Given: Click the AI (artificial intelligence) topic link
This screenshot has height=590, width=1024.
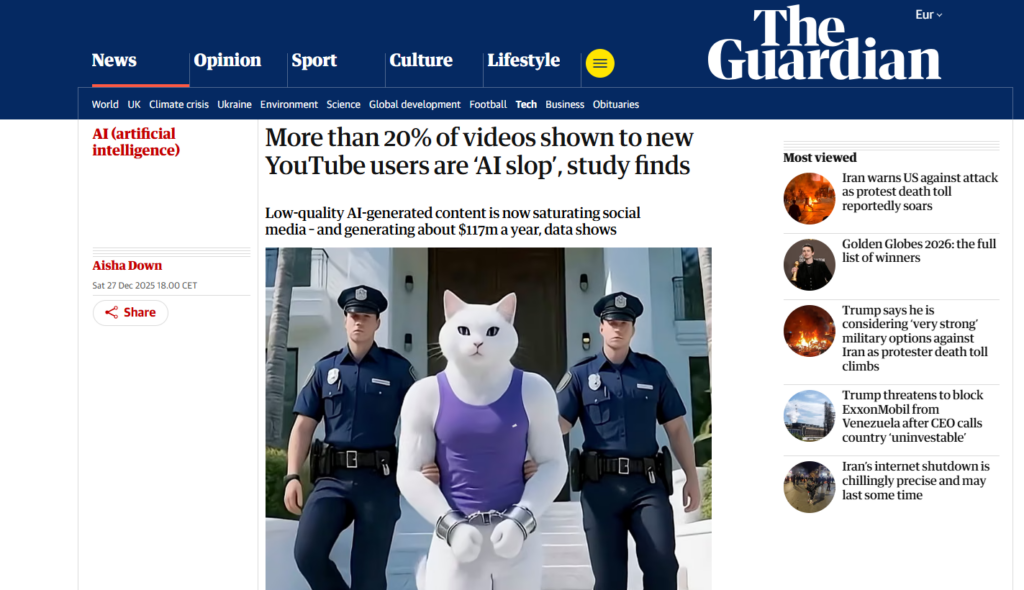Looking at the screenshot, I should pos(136,142).
